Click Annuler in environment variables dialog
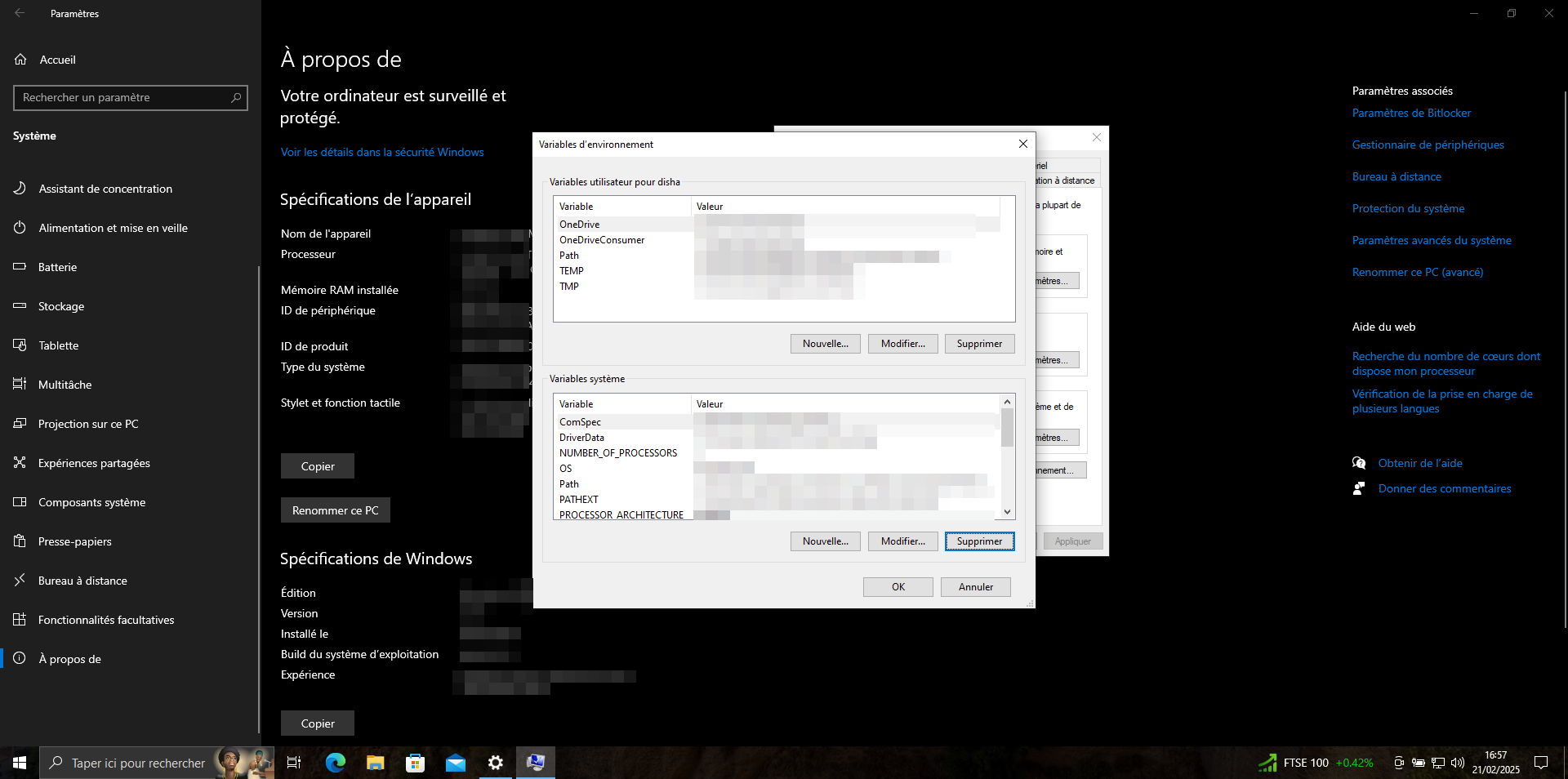 tap(975, 587)
